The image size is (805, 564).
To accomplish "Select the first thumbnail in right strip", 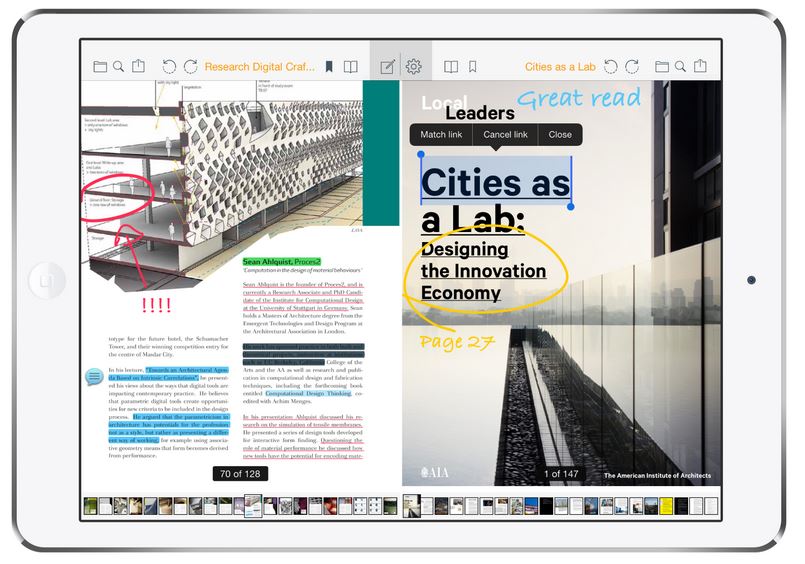I will [x=412, y=505].
